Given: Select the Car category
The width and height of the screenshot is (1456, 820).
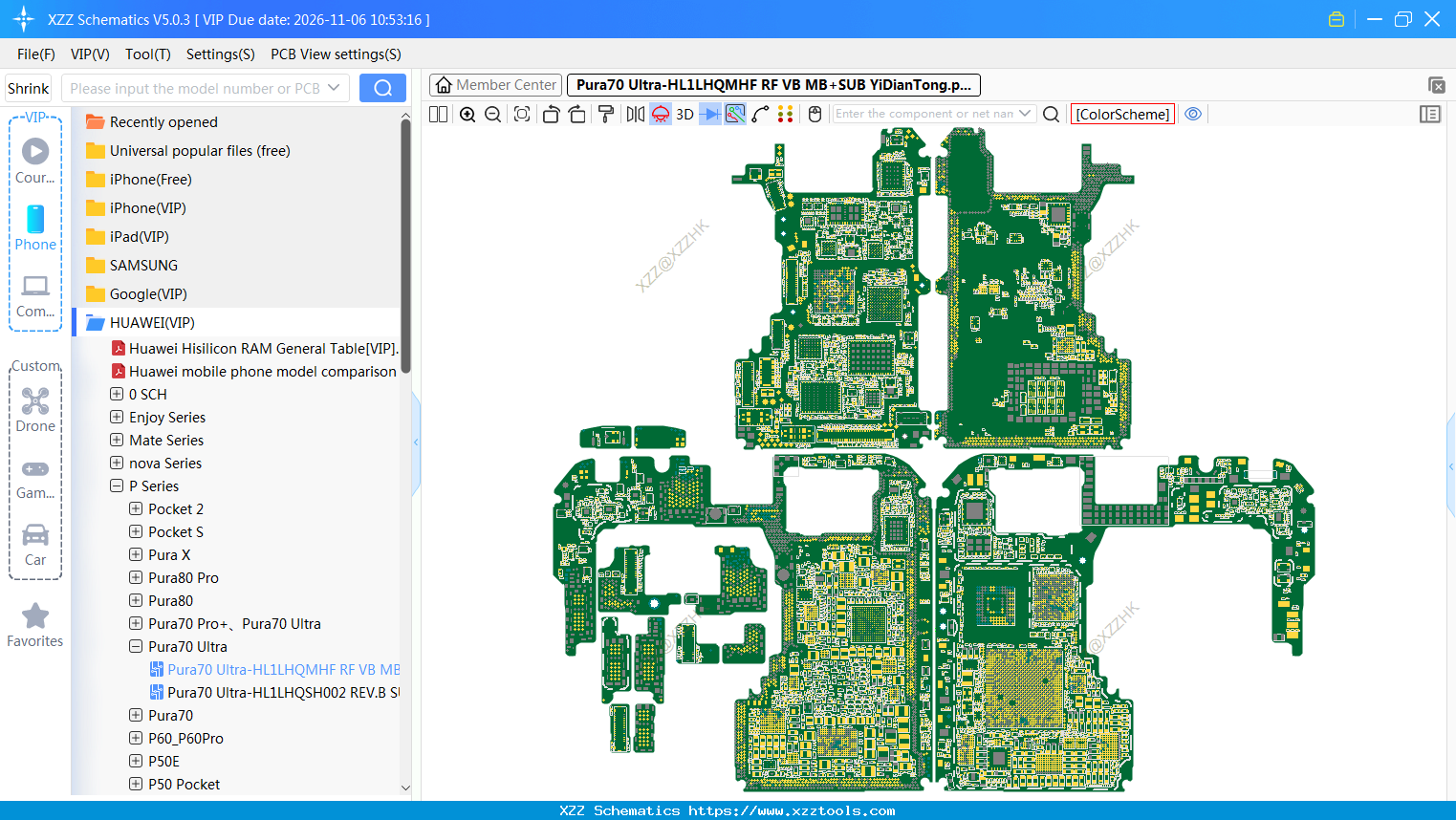Looking at the screenshot, I should (35, 544).
